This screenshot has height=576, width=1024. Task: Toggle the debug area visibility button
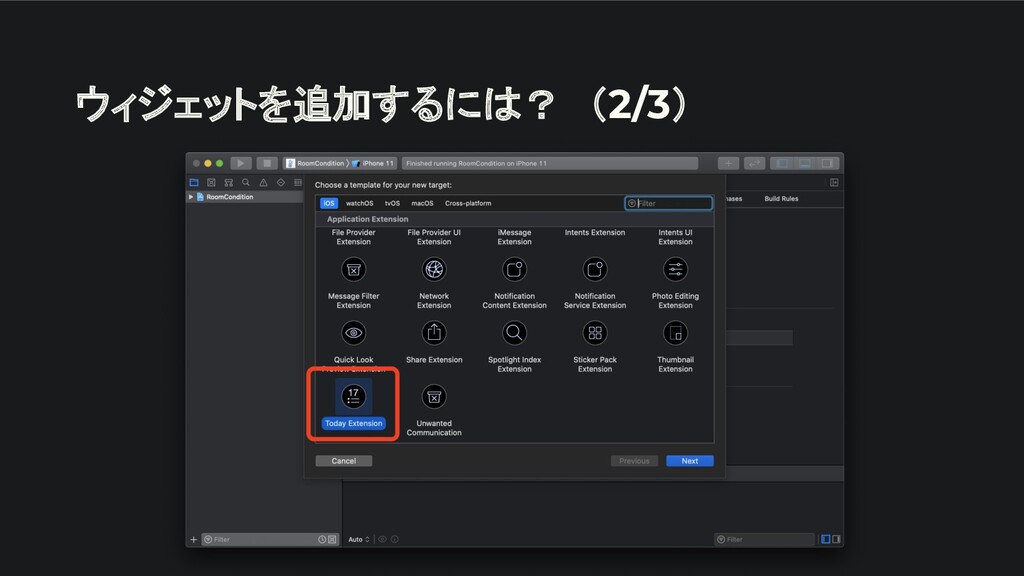805,163
